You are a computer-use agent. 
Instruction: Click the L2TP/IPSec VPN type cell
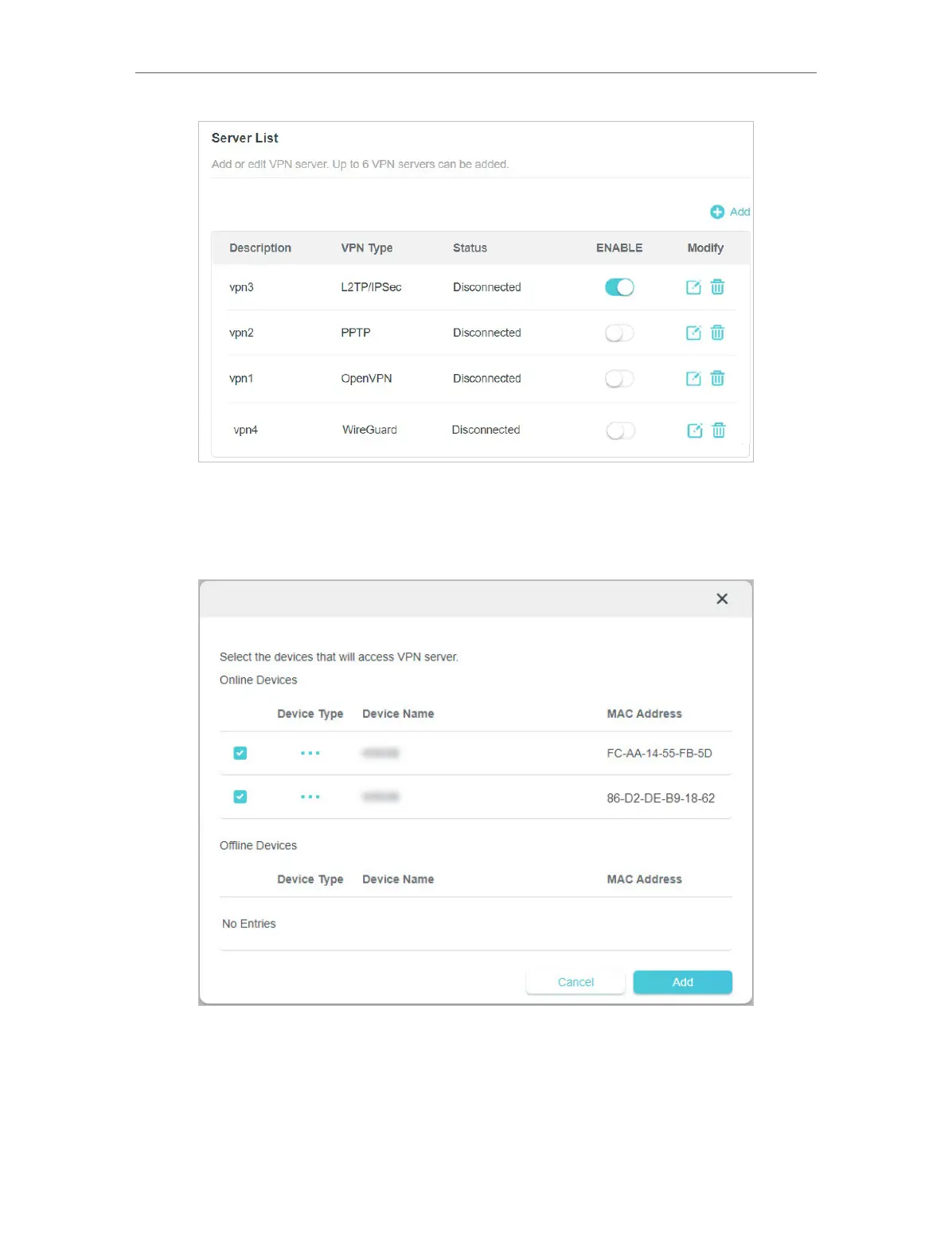371,287
